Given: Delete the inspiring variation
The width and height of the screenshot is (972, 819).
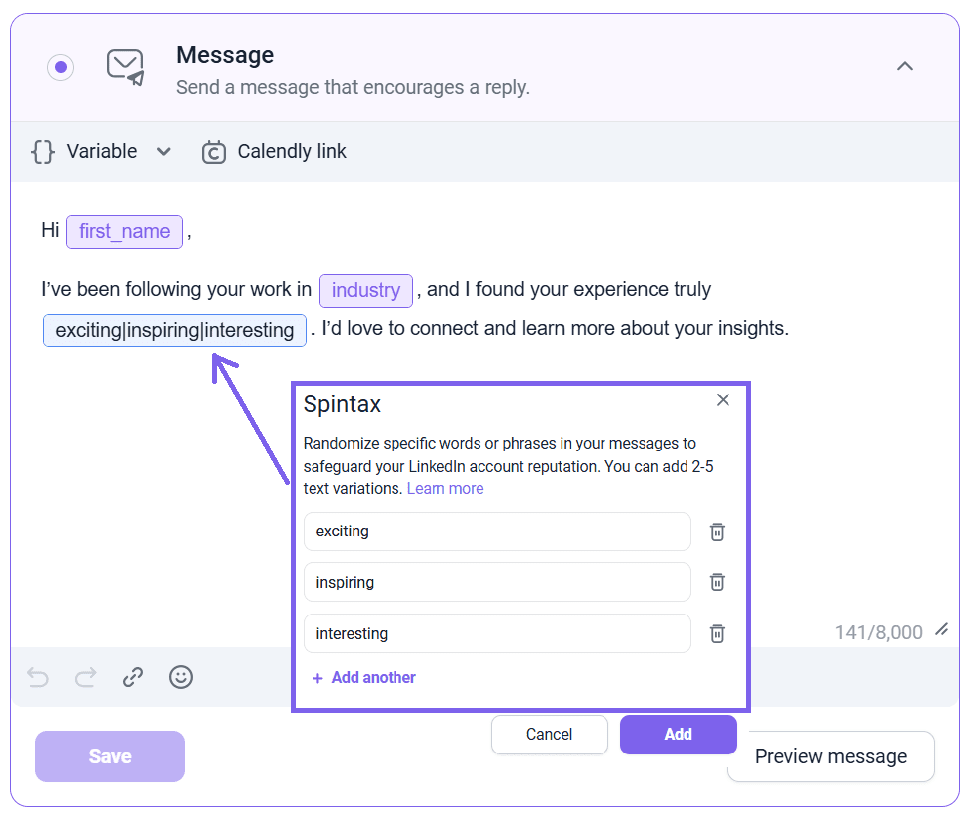Looking at the screenshot, I should [x=717, y=582].
